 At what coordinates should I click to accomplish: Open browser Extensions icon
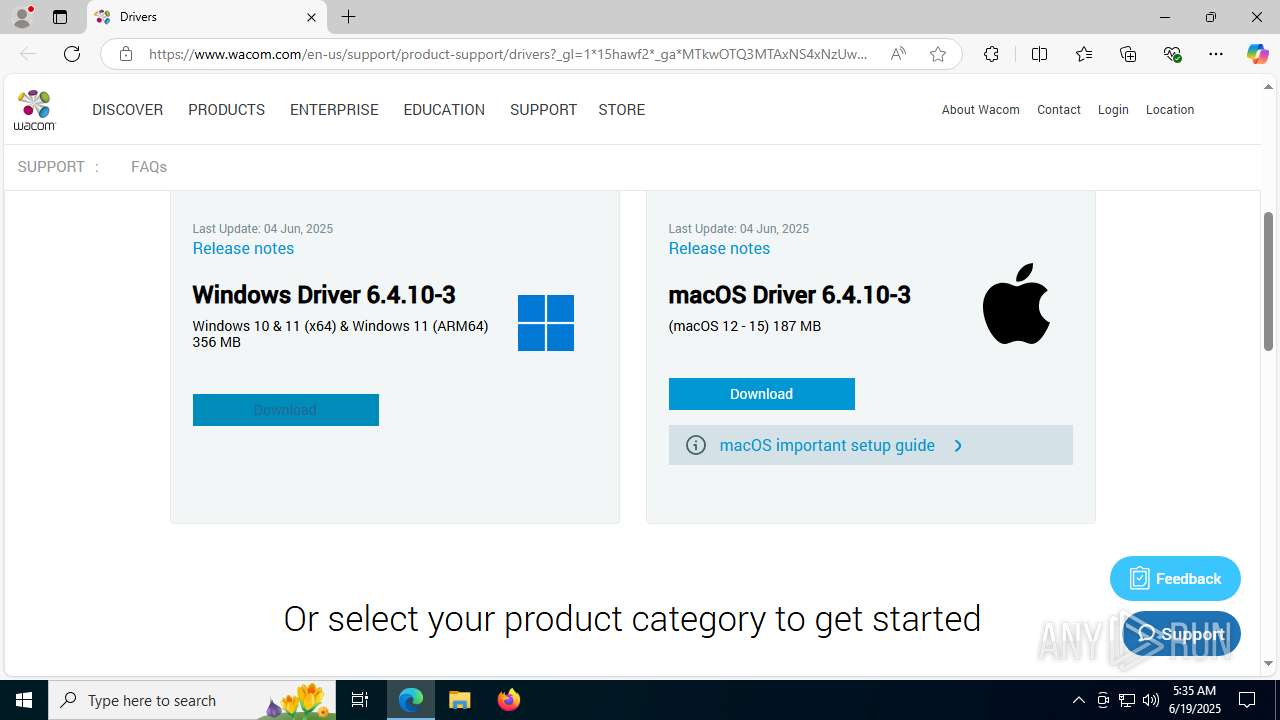(991, 54)
